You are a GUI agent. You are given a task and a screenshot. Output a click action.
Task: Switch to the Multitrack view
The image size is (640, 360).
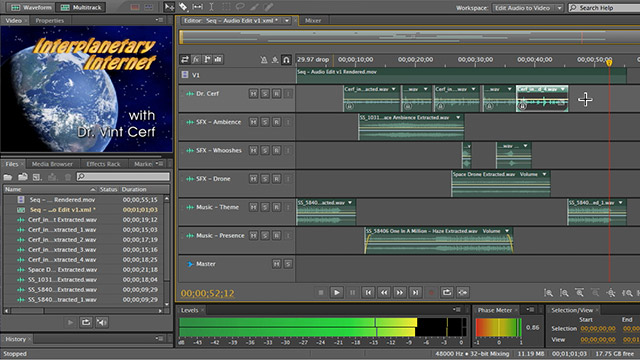(81, 7)
